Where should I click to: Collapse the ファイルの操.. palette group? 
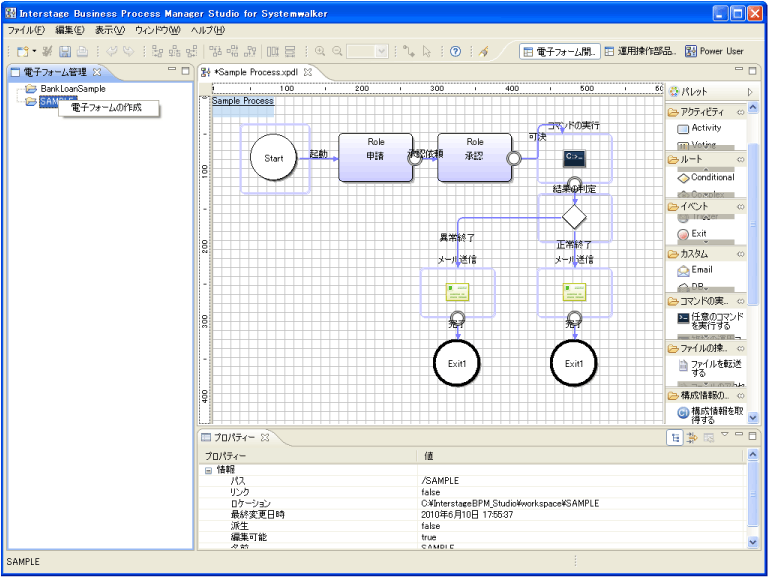click(x=740, y=348)
